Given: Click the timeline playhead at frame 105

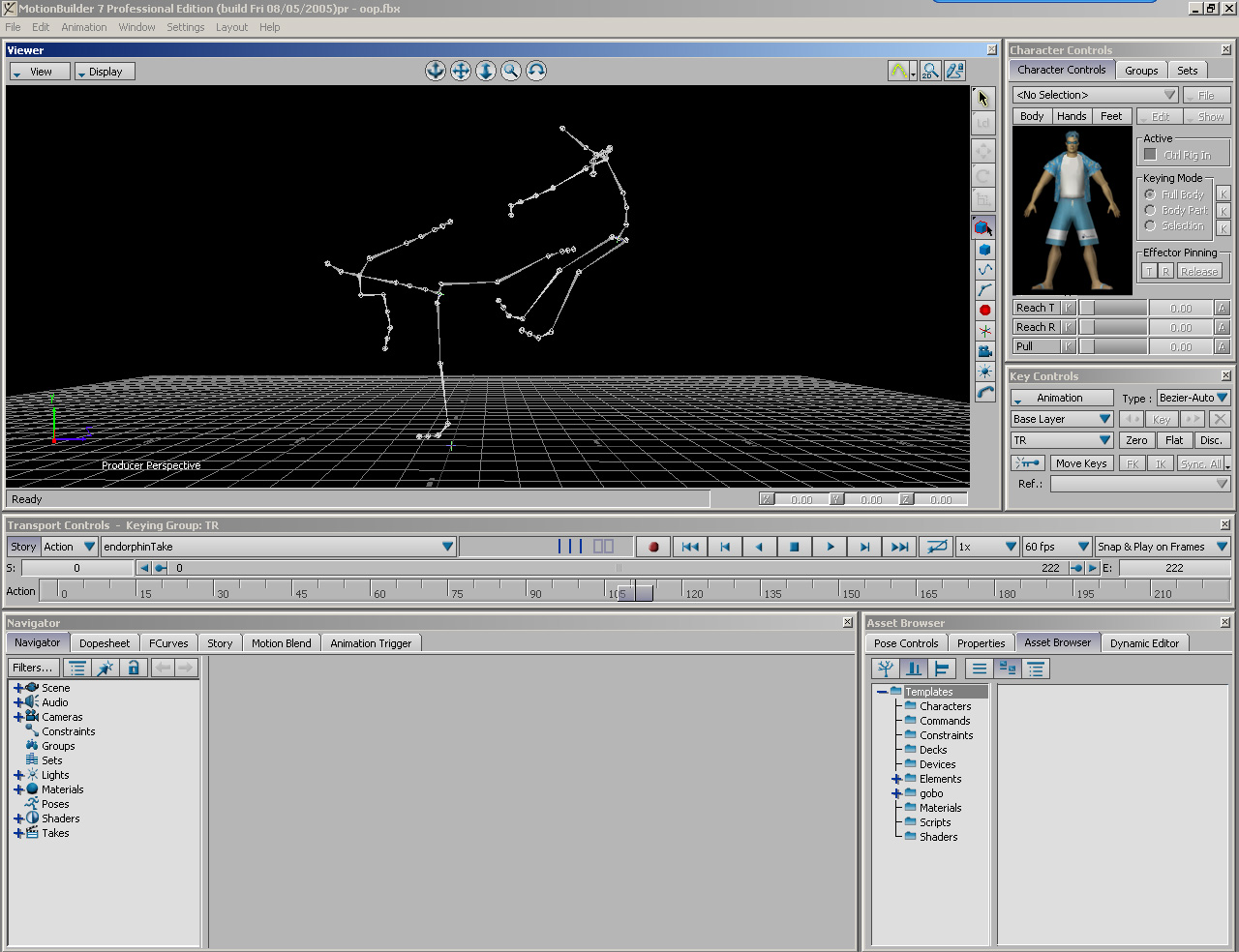Looking at the screenshot, I should point(635,593).
